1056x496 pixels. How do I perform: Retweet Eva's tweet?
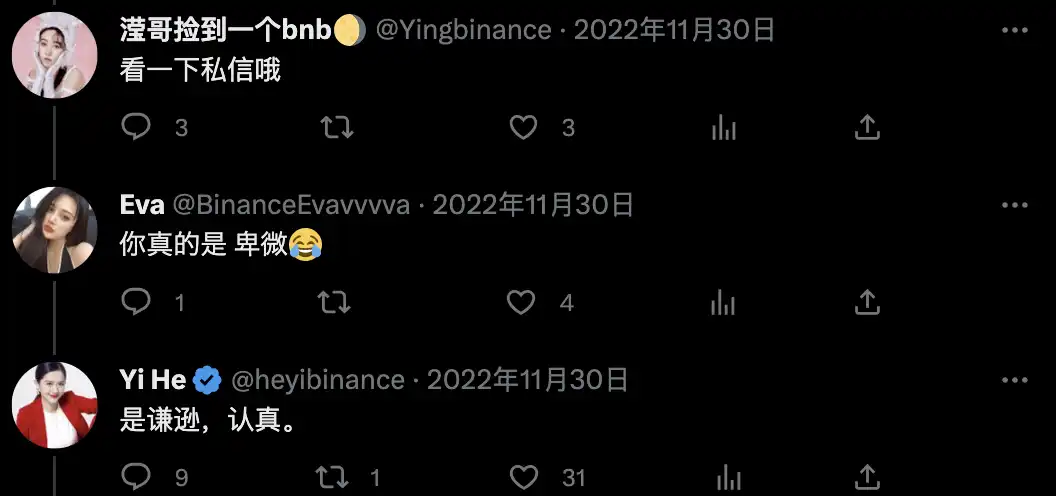pos(335,303)
